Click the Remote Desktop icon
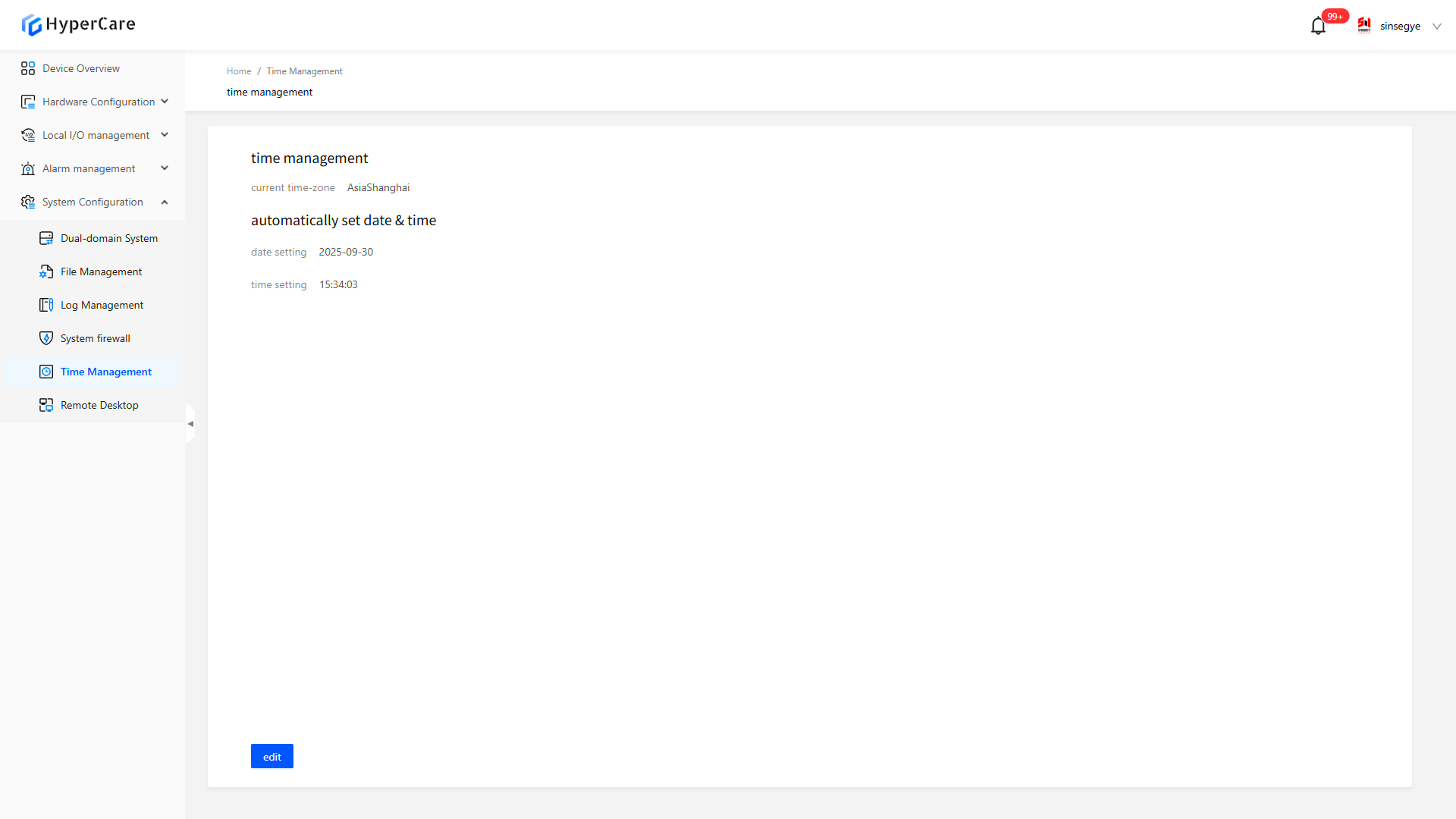 [46, 405]
